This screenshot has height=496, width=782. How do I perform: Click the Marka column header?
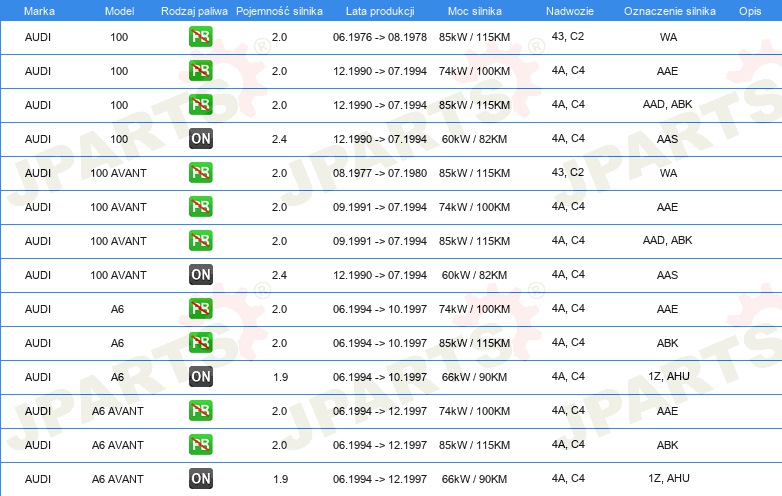pos(39,11)
